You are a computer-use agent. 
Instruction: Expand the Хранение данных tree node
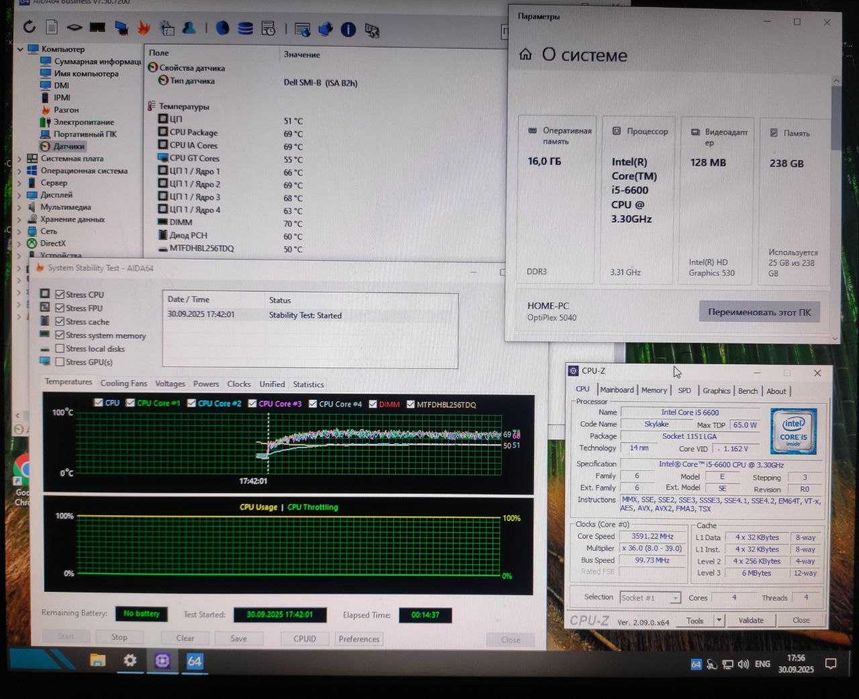pos(20,219)
